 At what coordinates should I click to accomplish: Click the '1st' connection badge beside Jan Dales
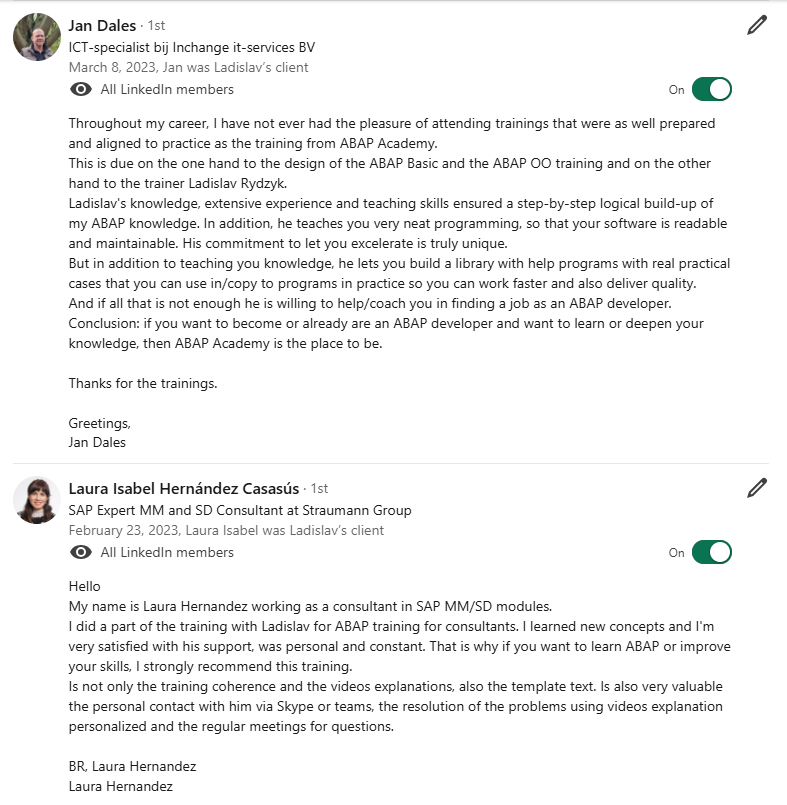[x=157, y=26]
